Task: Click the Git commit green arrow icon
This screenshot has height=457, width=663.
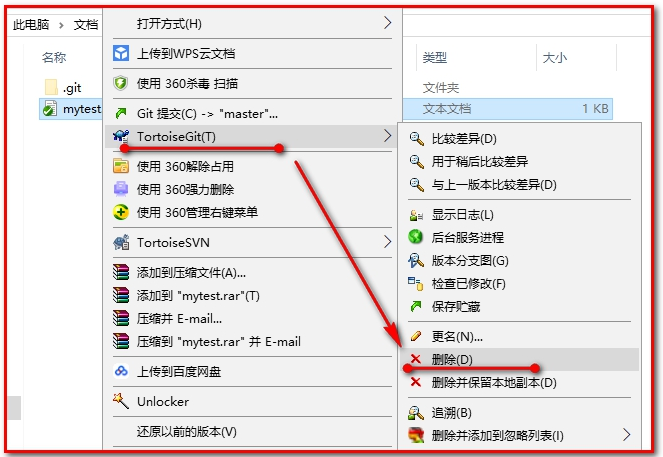Action: point(121,113)
